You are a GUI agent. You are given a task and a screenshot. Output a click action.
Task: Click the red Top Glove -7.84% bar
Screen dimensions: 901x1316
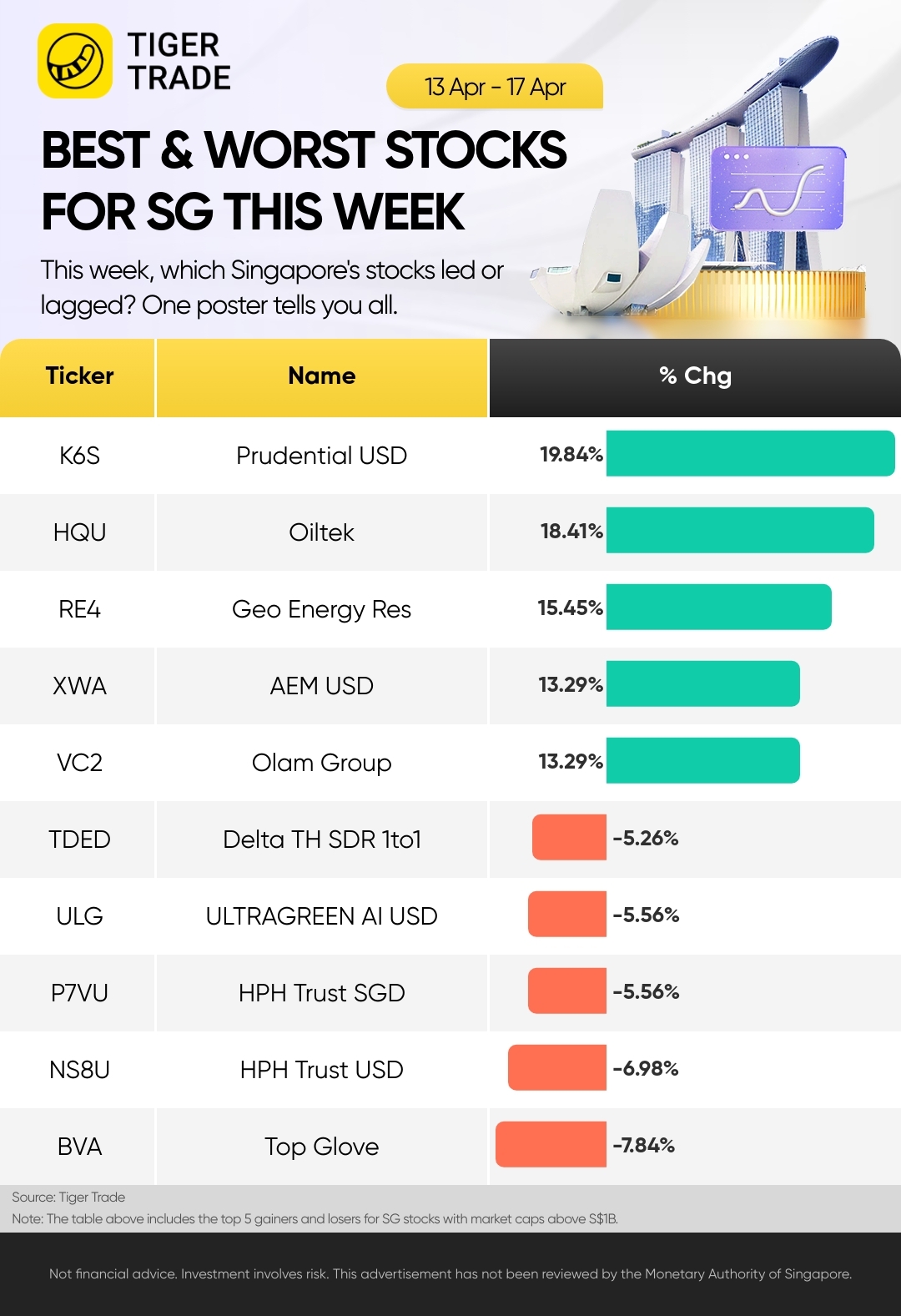coord(551,1144)
